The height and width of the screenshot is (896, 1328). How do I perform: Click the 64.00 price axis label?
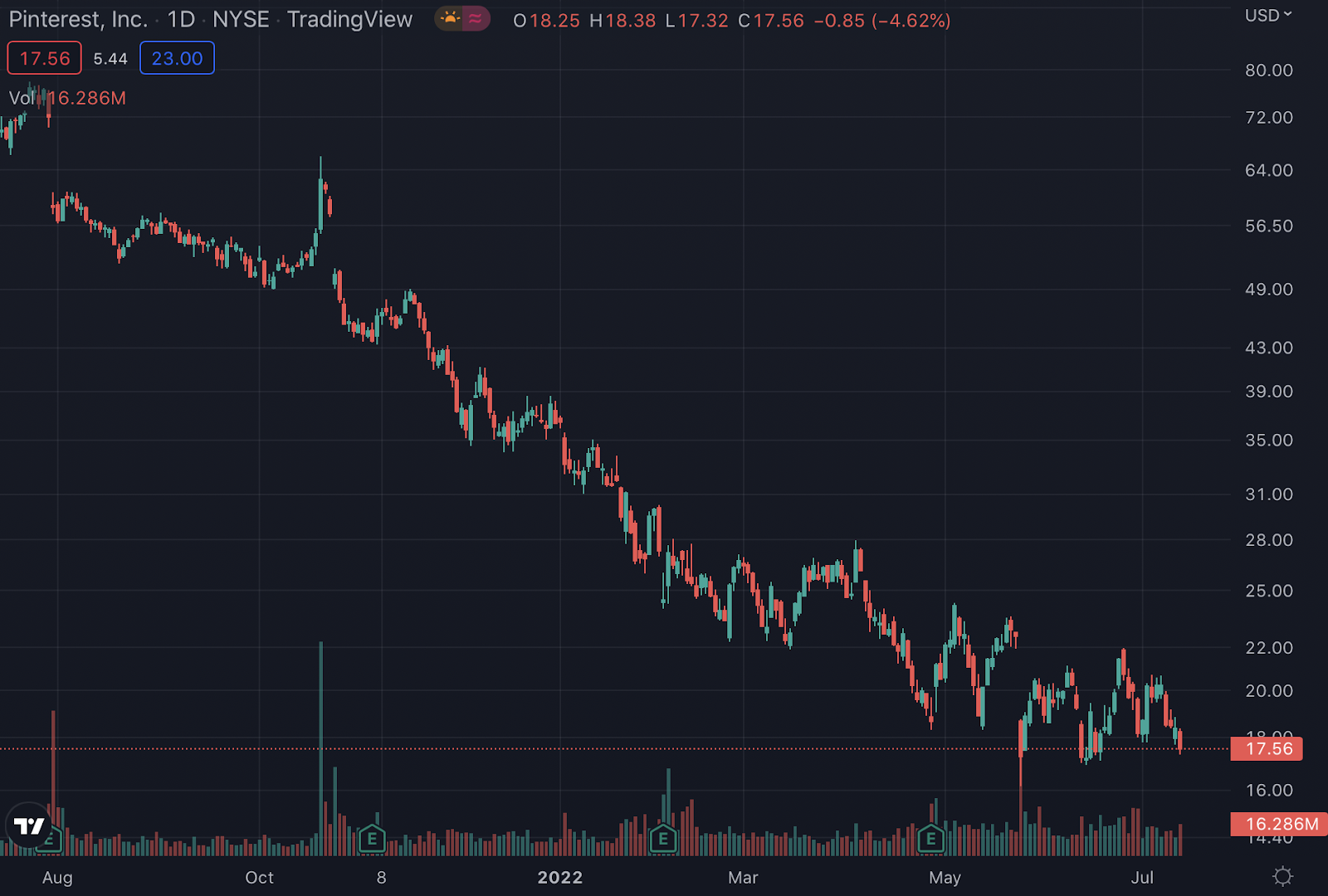1269,170
